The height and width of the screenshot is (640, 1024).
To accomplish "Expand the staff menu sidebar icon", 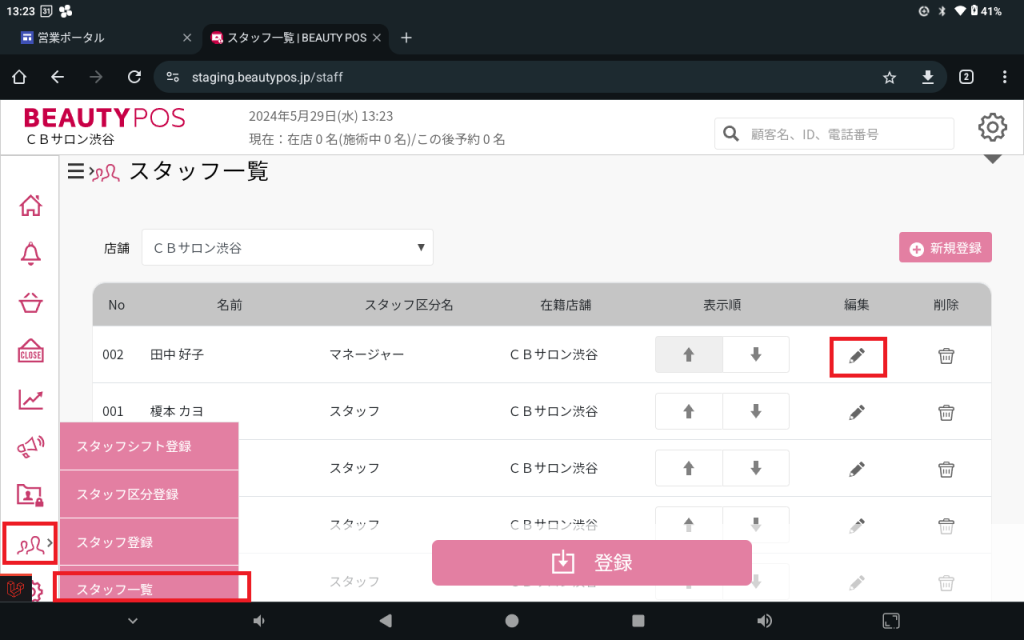I will click(30, 543).
